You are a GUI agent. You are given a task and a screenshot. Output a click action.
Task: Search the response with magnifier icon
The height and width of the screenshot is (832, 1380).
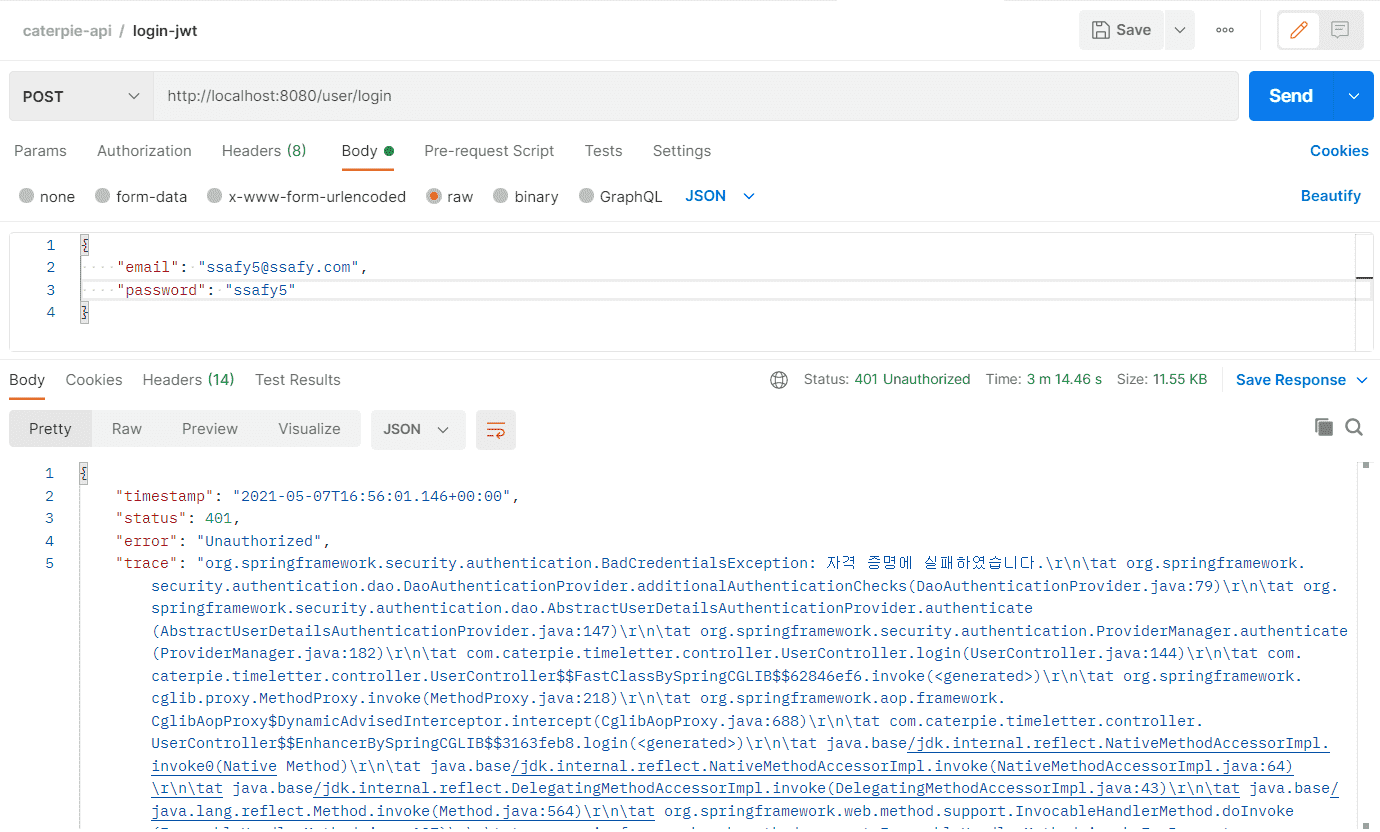click(1354, 428)
